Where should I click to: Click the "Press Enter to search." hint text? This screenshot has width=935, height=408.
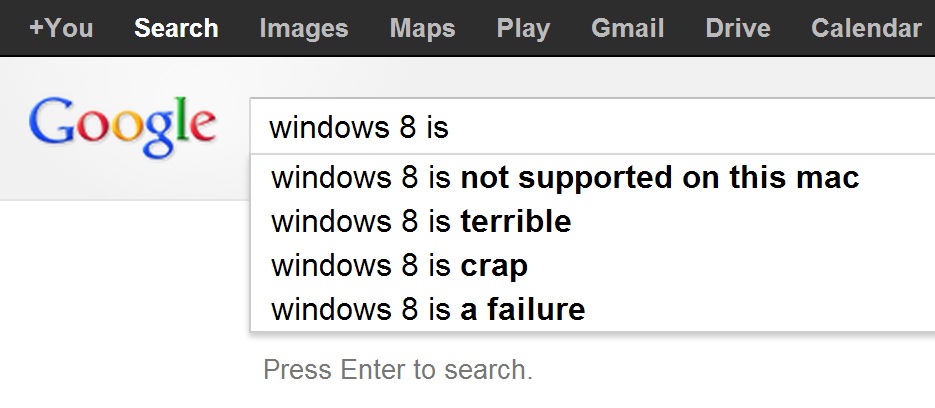398,370
